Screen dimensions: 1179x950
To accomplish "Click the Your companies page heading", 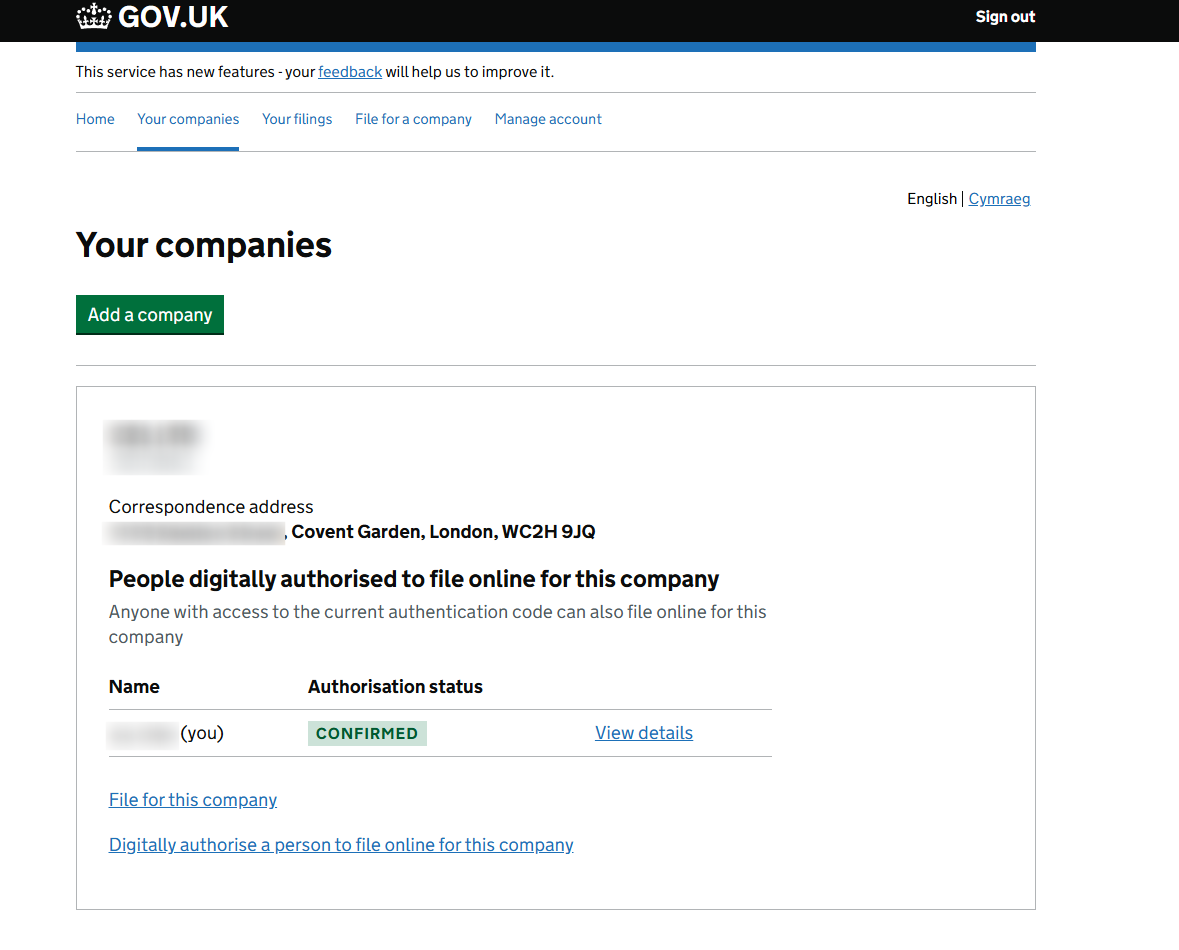I will 204,245.
